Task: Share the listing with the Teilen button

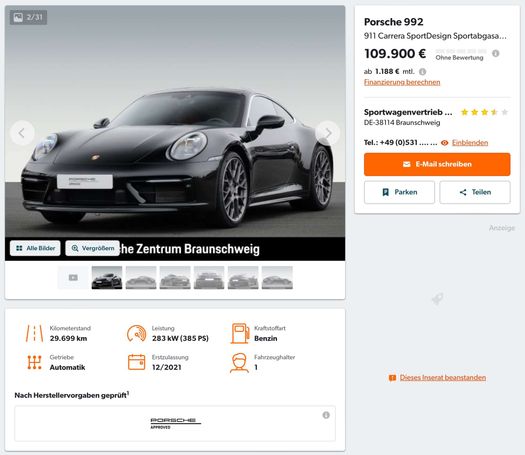Action: tap(475, 192)
